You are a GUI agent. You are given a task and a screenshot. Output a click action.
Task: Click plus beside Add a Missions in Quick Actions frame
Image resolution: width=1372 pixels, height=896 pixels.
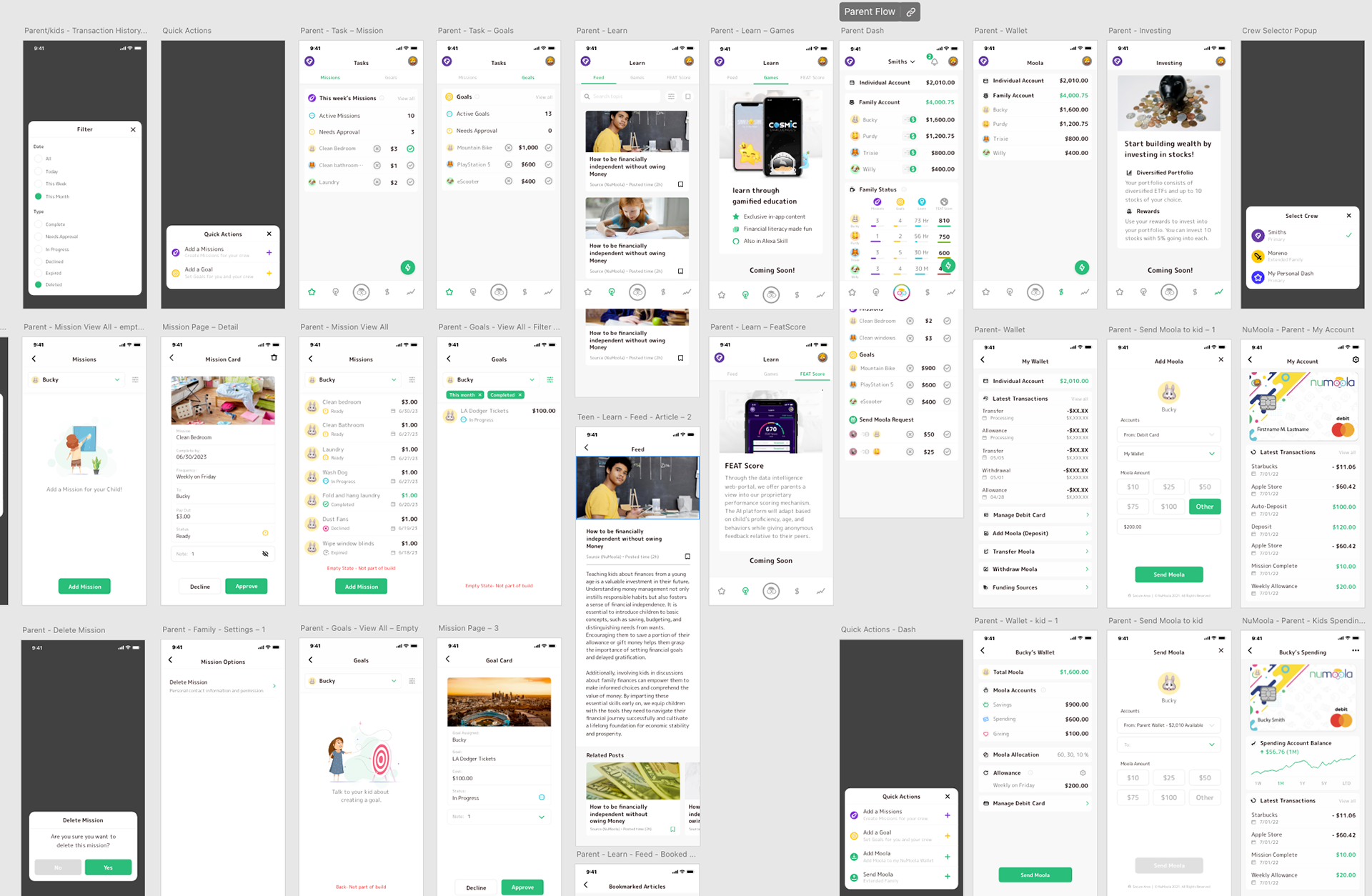pyautogui.click(x=269, y=252)
